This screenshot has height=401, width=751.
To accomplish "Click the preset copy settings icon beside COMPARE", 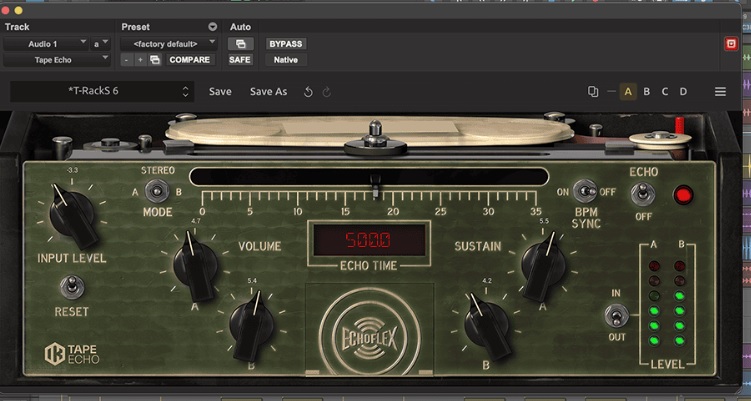I will [155, 60].
